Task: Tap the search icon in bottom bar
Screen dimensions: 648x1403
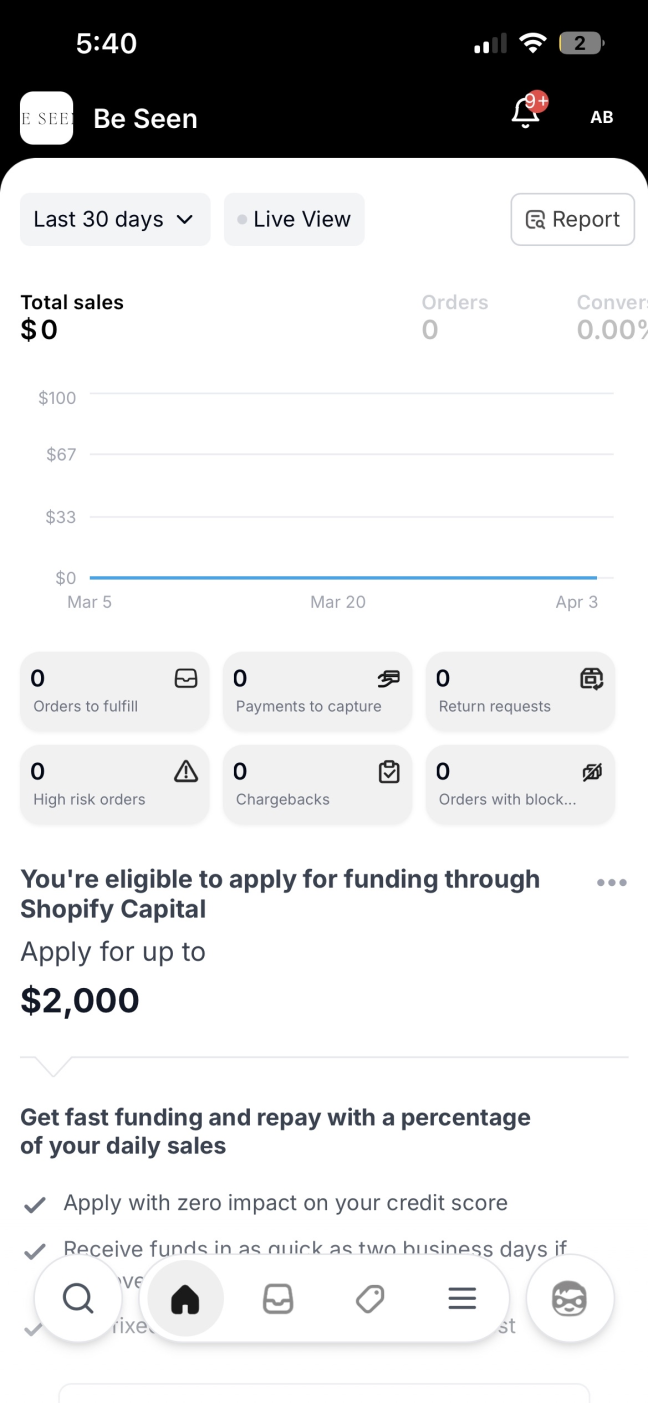Action: point(78,1298)
